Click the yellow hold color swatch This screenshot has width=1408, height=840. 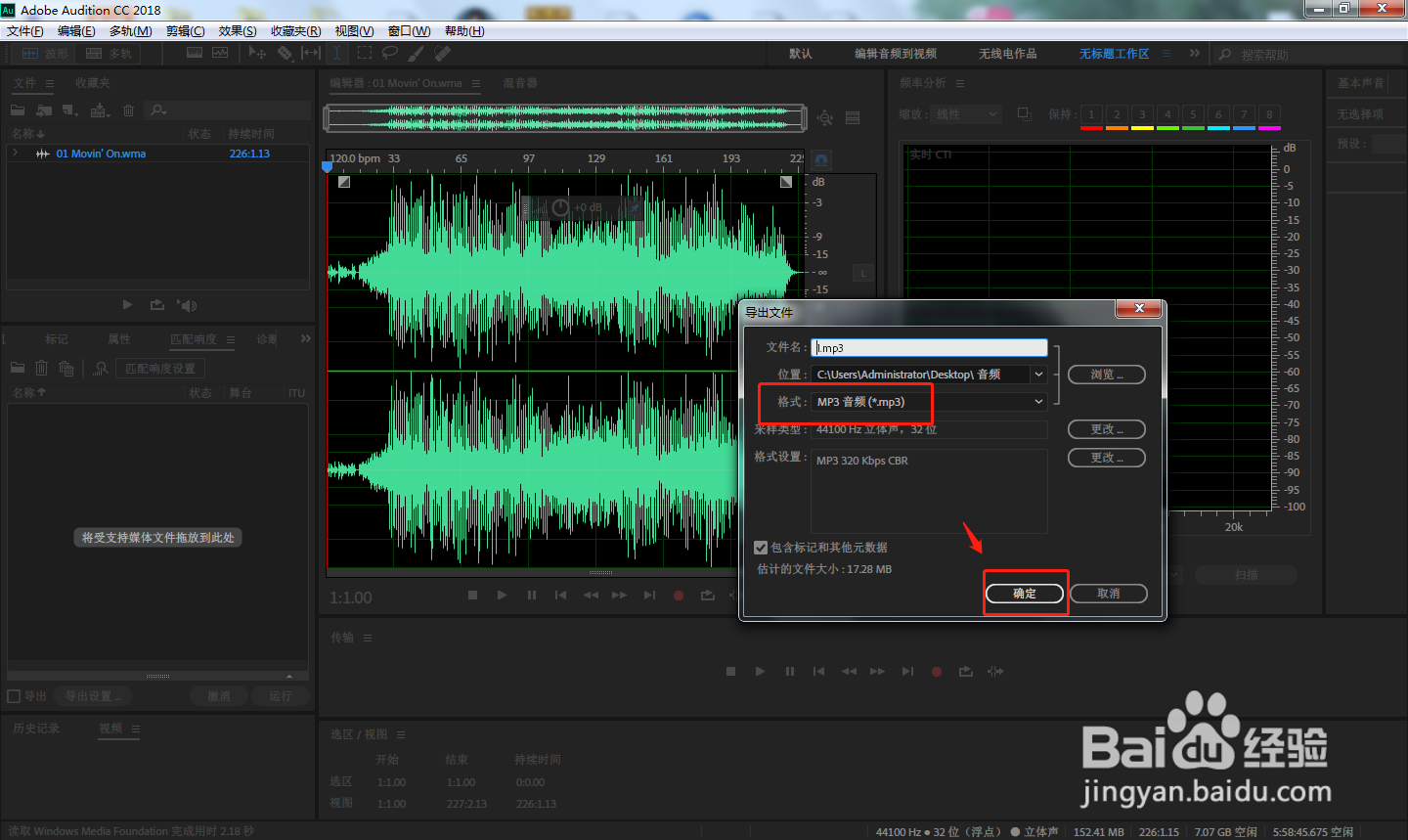[x=1142, y=128]
